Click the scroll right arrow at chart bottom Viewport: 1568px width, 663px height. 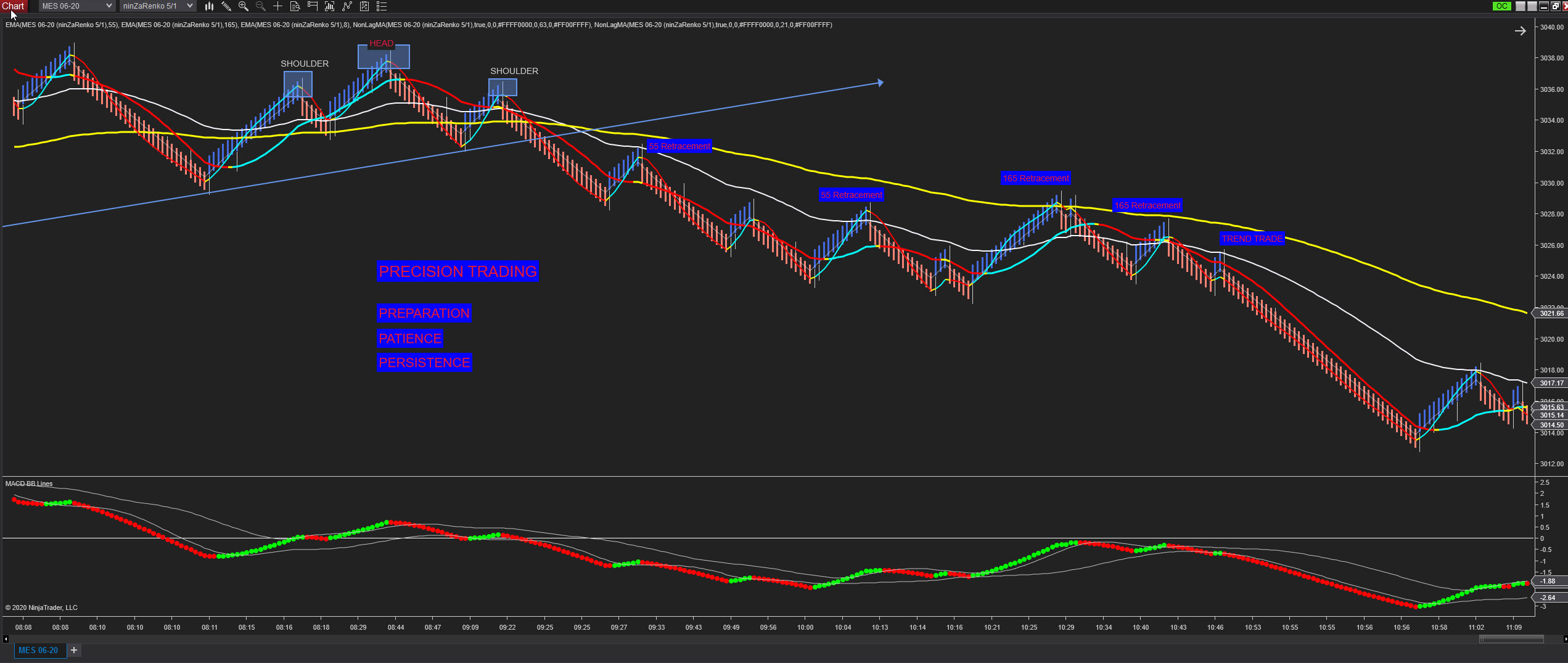(x=1565, y=639)
